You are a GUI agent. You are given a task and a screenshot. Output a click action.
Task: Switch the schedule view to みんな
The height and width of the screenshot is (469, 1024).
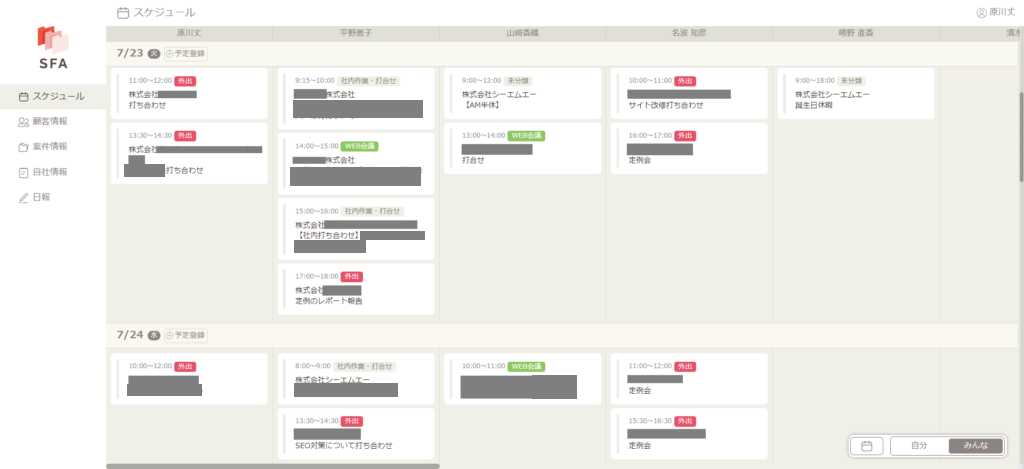point(975,446)
